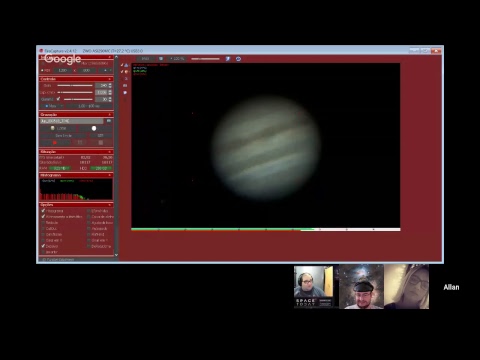
Task: Click the round blue icon in preview toolbar
Action: tap(238, 59)
